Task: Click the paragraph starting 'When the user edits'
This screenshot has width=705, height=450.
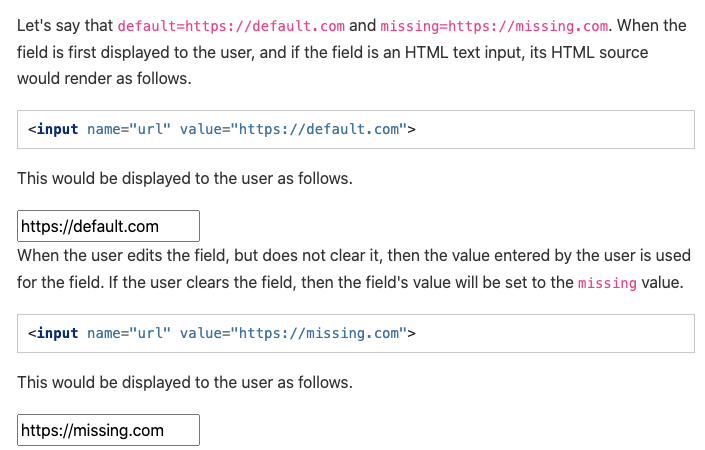Action: pos(354,269)
